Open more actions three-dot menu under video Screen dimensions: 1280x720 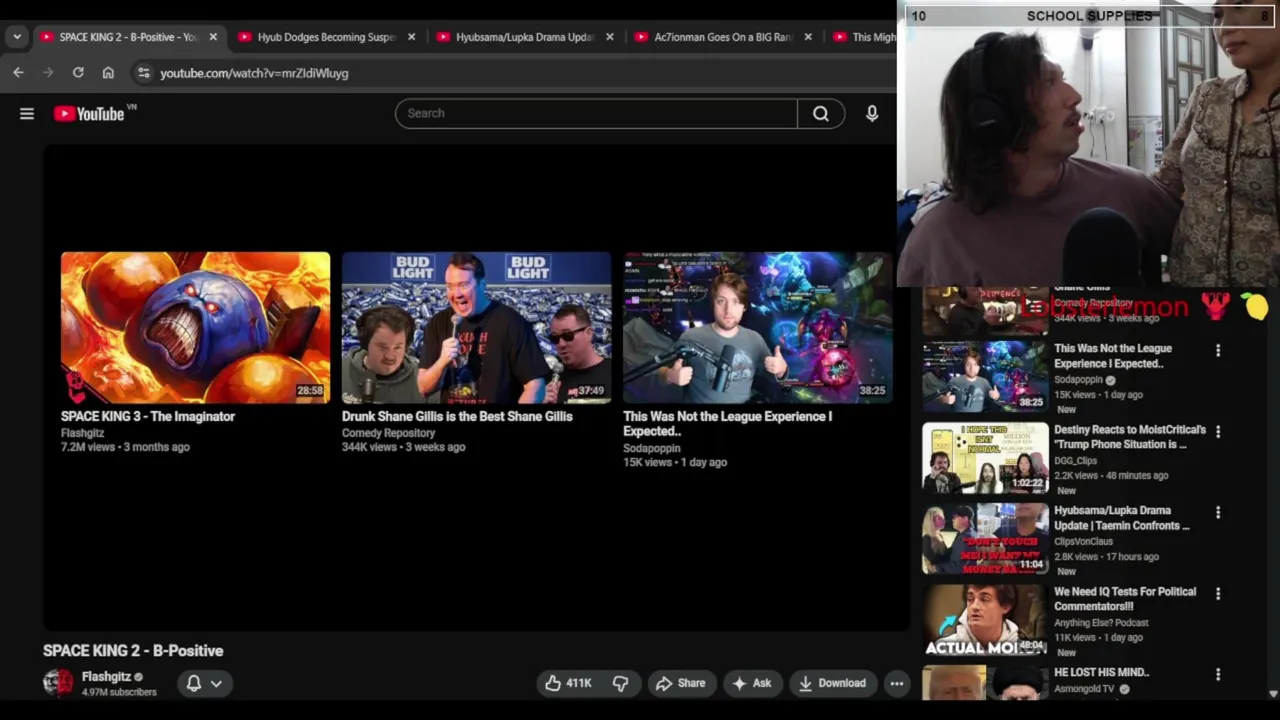point(897,683)
